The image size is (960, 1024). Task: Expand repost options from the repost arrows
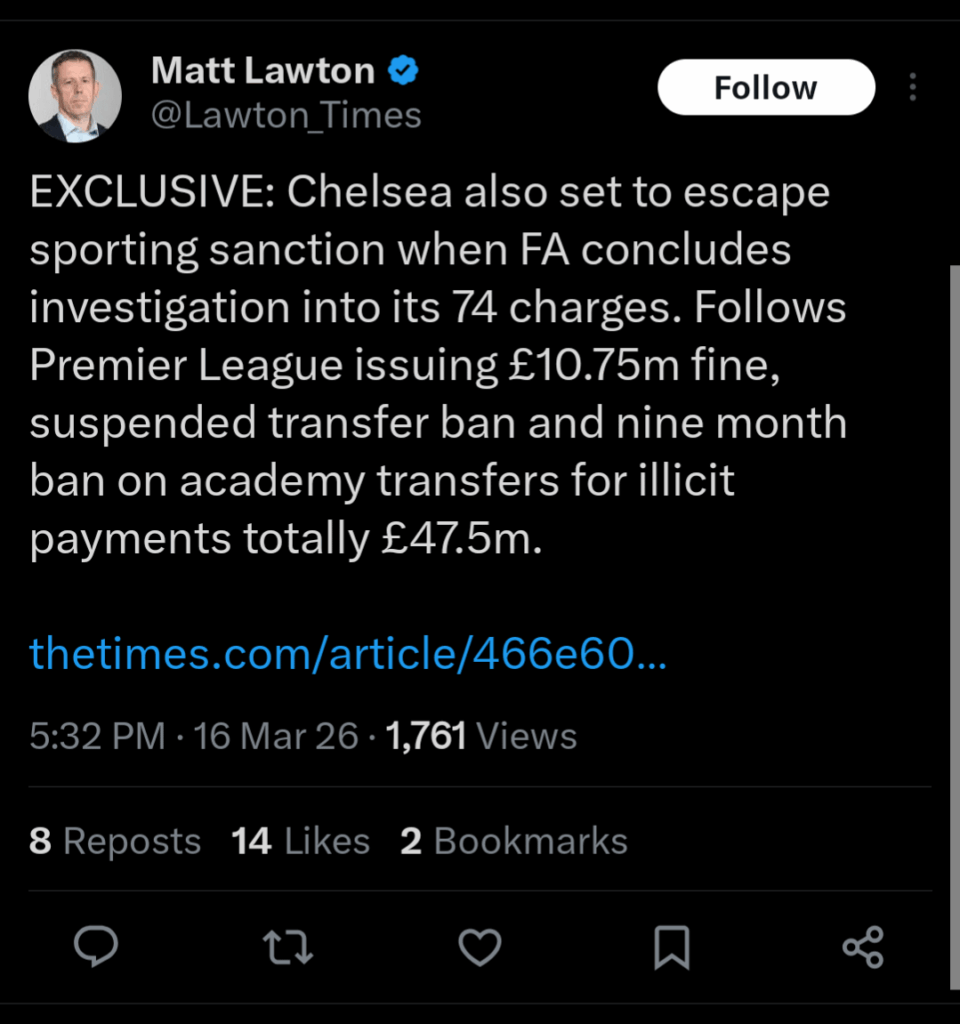pos(287,948)
